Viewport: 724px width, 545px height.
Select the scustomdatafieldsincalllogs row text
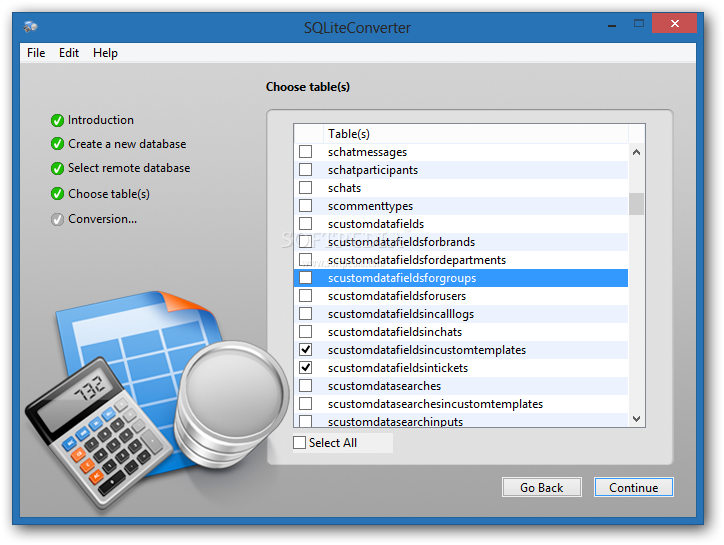pos(401,314)
